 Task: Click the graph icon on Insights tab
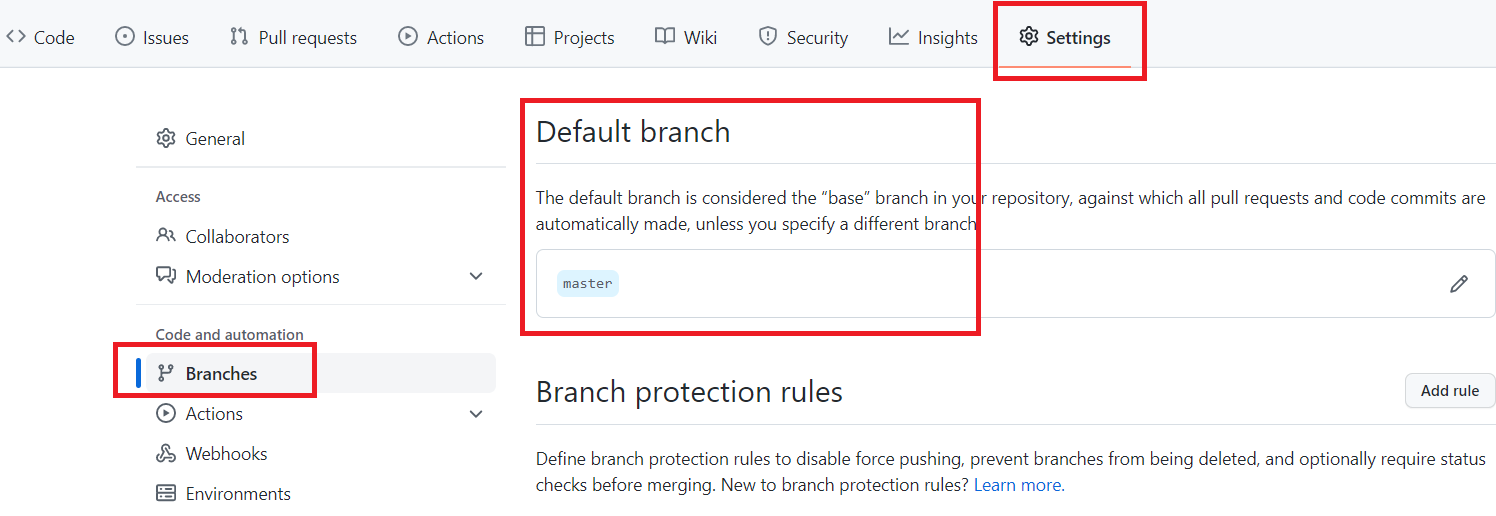pyautogui.click(x=899, y=37)
